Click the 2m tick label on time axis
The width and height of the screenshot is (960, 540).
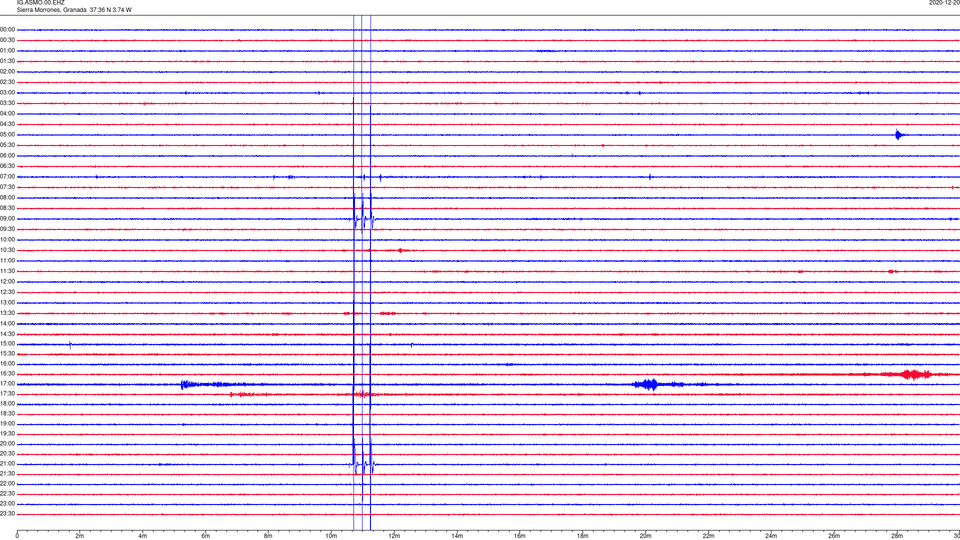click(x=80, y=536)
